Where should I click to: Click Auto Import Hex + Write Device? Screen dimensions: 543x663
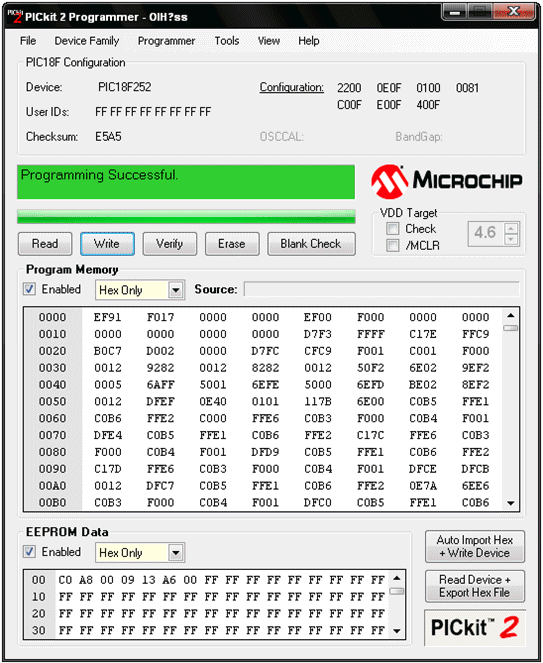pyautogui.click(x=474, y=547)
